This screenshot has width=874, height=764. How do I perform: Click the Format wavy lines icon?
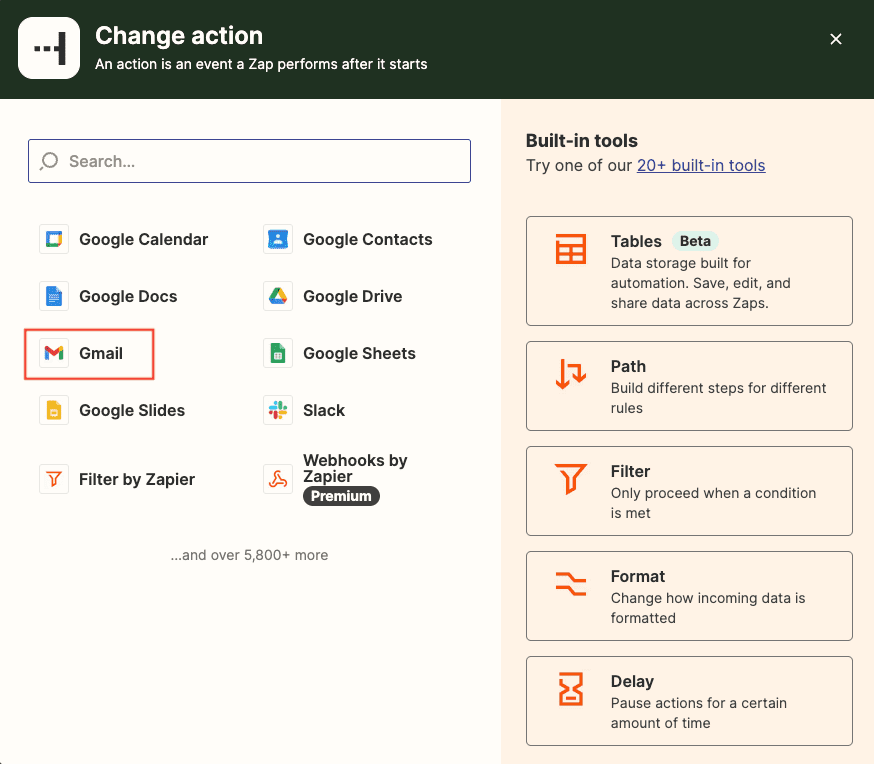pos(571,584)
